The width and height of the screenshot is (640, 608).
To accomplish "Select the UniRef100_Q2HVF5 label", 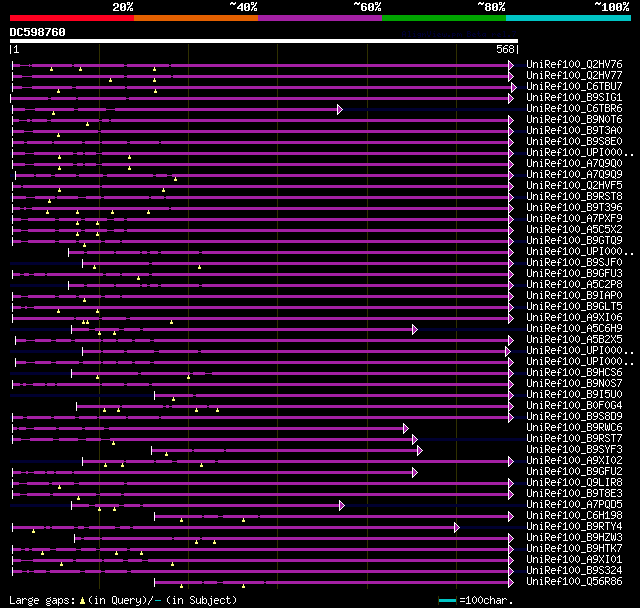I will (574, 186).
